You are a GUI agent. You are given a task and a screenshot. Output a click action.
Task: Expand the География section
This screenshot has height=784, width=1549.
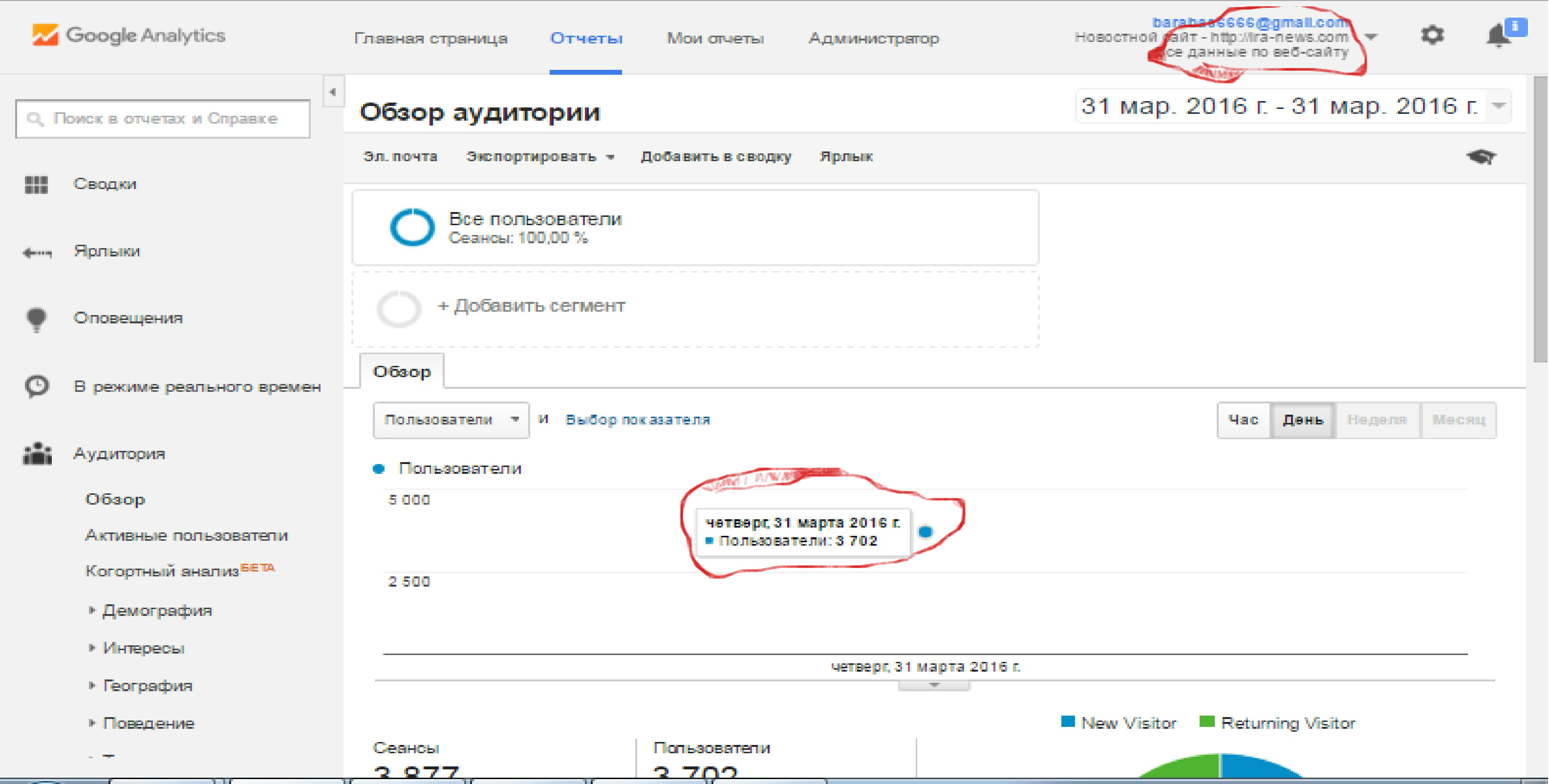[x=147, y=686]
